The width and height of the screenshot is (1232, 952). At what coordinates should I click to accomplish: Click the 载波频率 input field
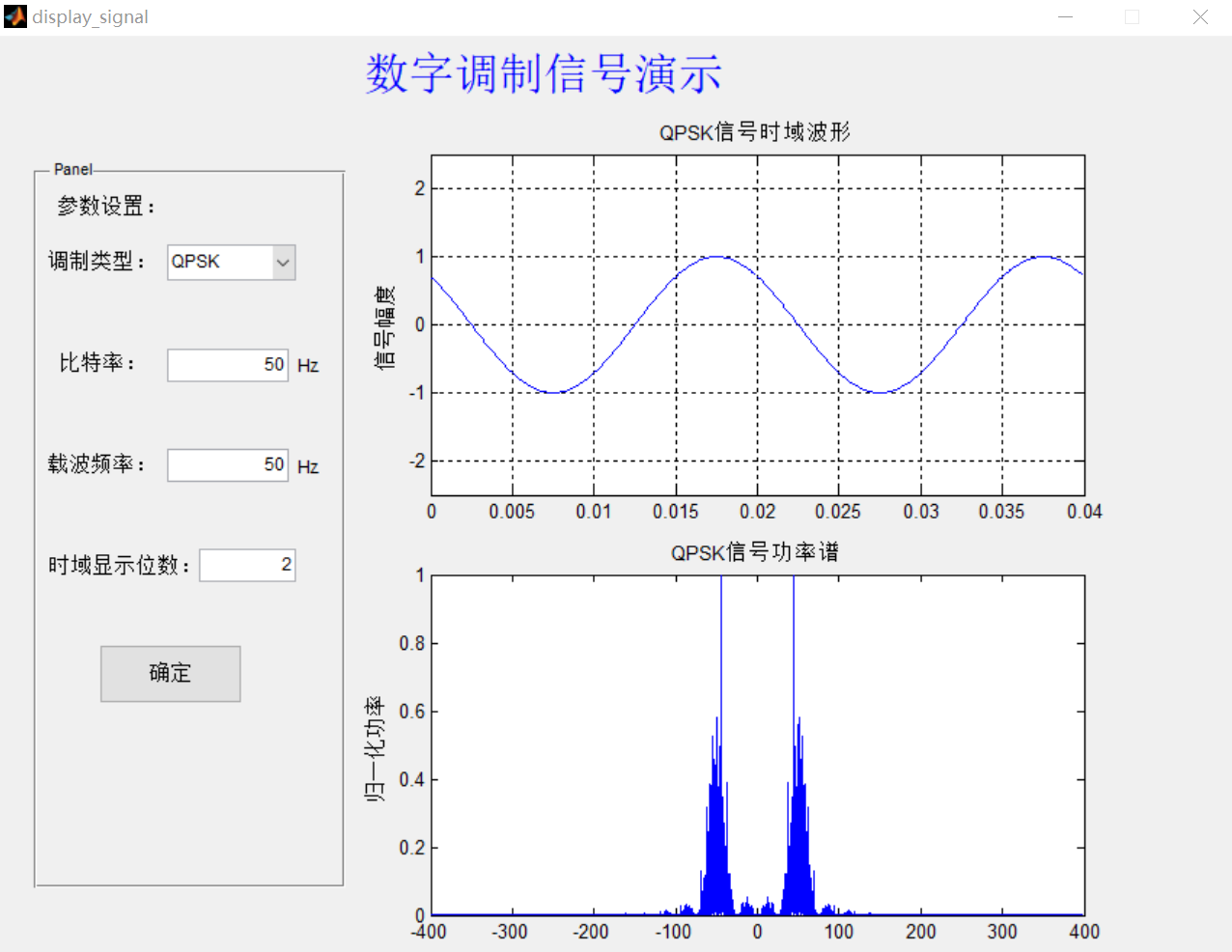[228, 465]
